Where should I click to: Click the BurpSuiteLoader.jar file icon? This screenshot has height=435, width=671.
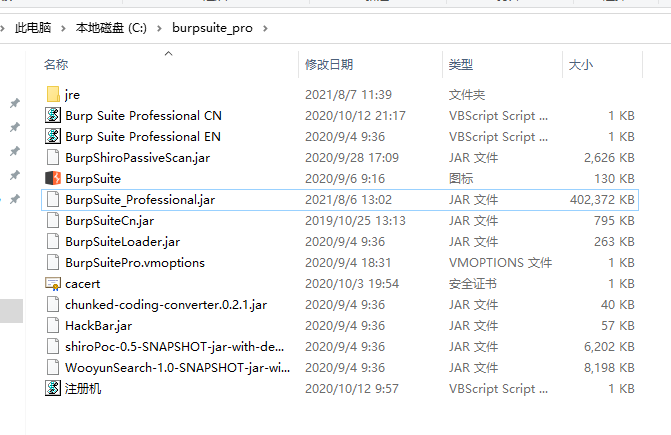(53, 241)
